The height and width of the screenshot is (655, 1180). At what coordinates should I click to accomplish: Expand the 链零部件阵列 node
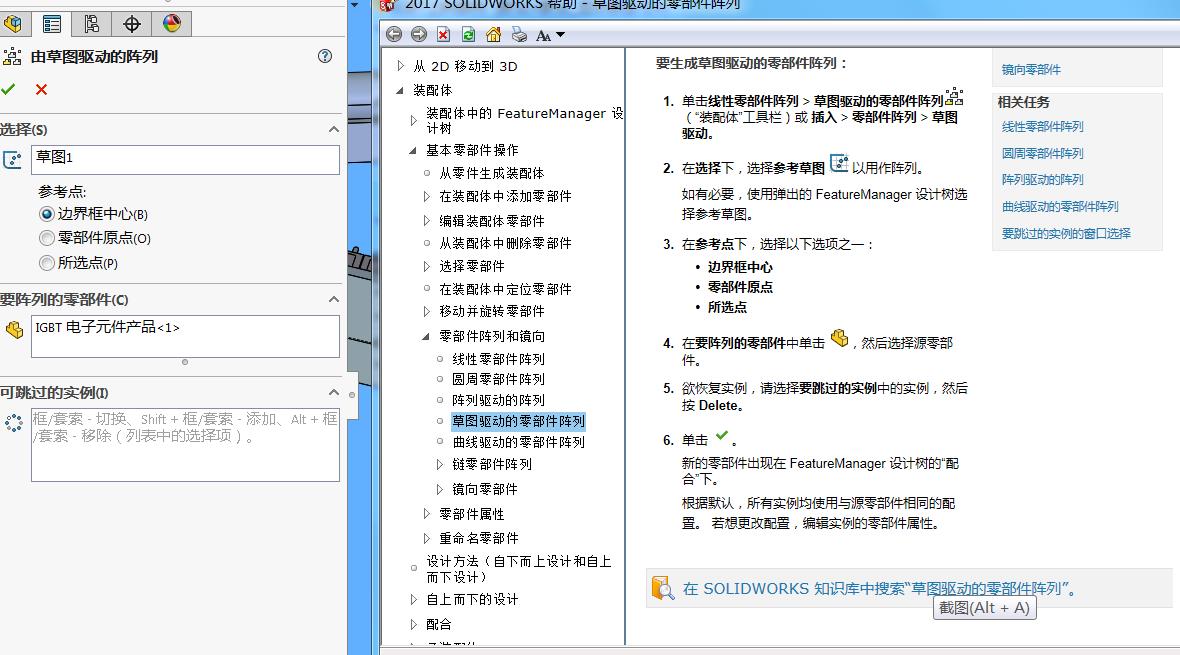pos(440,465)
